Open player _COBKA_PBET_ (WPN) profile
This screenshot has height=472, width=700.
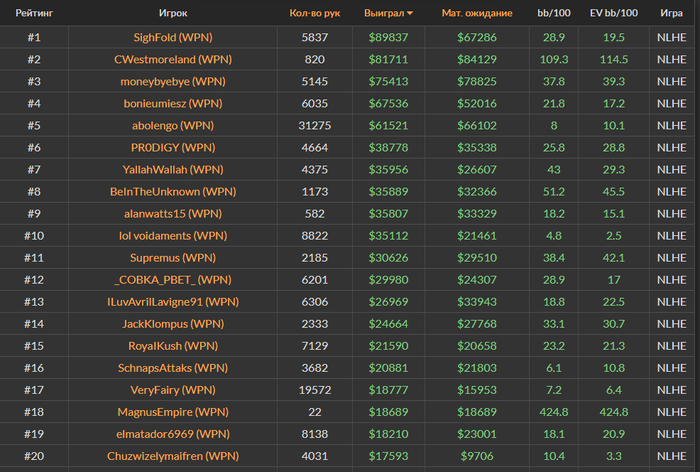(x=173, y=280)
